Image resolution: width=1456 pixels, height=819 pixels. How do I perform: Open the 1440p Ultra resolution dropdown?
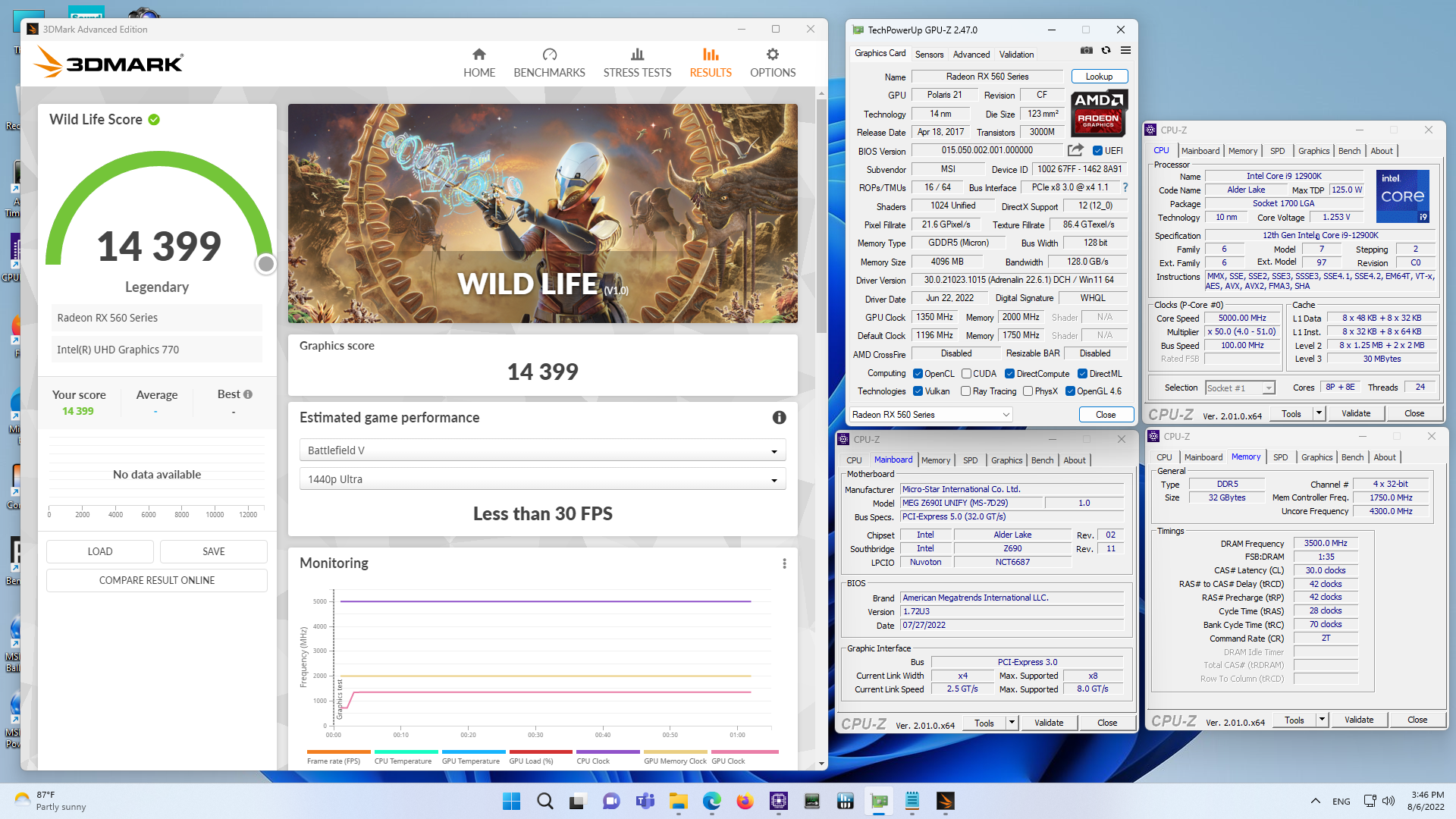542,479
